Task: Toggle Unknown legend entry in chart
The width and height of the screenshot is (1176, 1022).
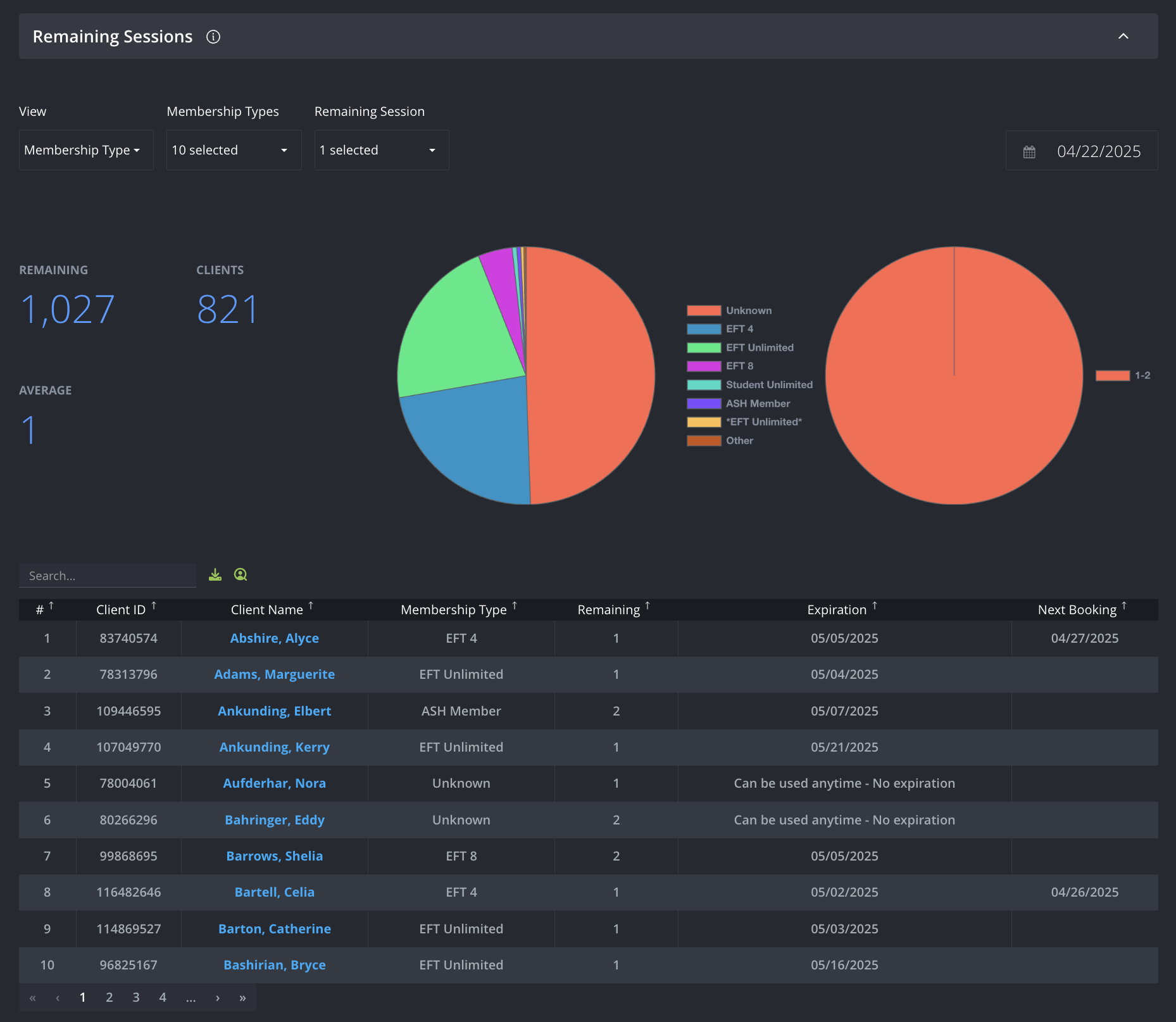Action: click(729, 310)
